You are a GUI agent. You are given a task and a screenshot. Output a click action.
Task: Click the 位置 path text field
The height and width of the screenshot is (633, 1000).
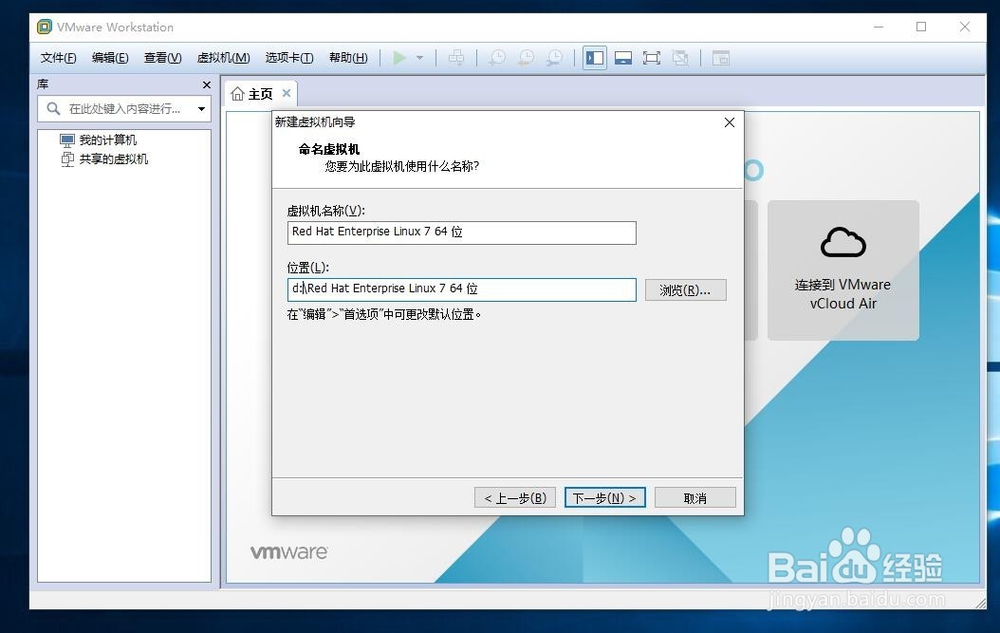[462, 289]
